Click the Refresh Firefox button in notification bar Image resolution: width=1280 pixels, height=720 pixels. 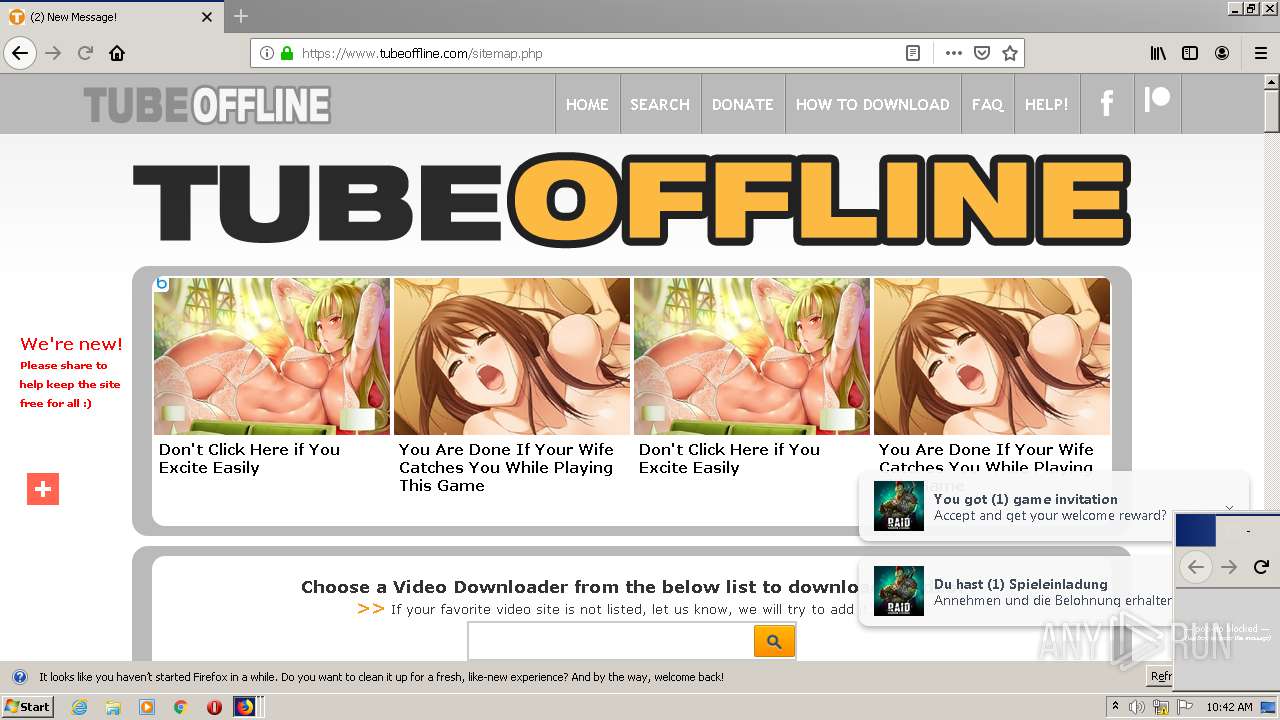tap(1160, 677)
